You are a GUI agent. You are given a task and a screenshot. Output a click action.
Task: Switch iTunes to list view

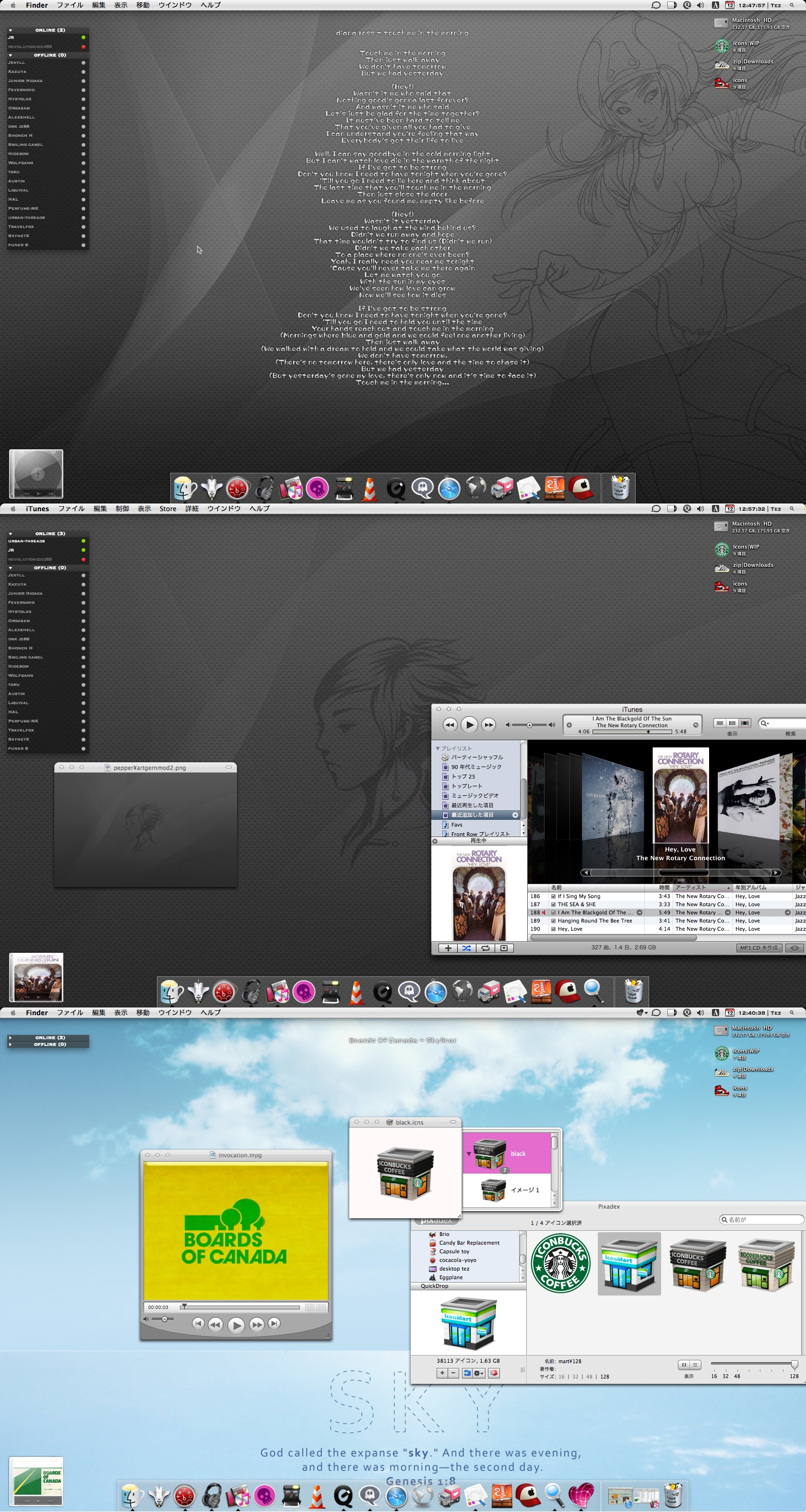coord(719,723)
